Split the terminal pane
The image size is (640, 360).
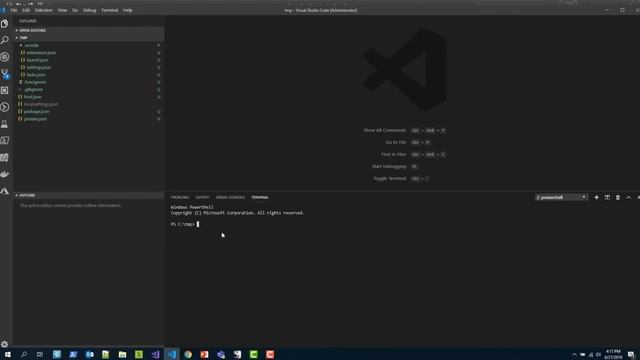pos(607,198)
